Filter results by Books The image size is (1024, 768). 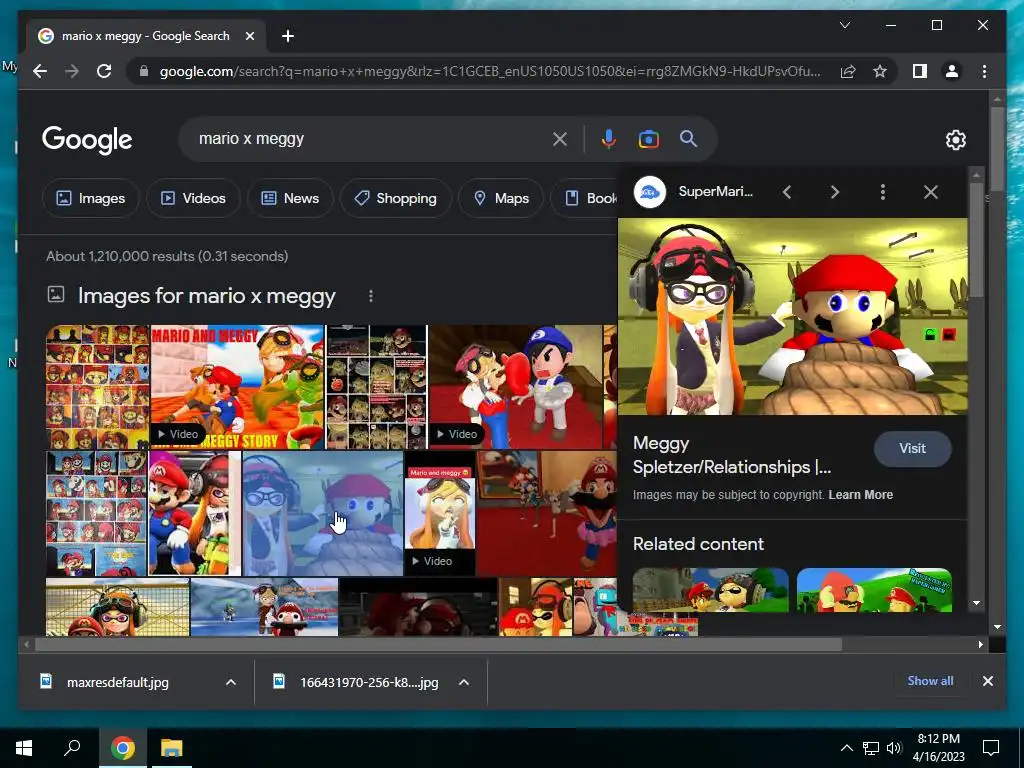pyautogui.click(x=584, y=198)
